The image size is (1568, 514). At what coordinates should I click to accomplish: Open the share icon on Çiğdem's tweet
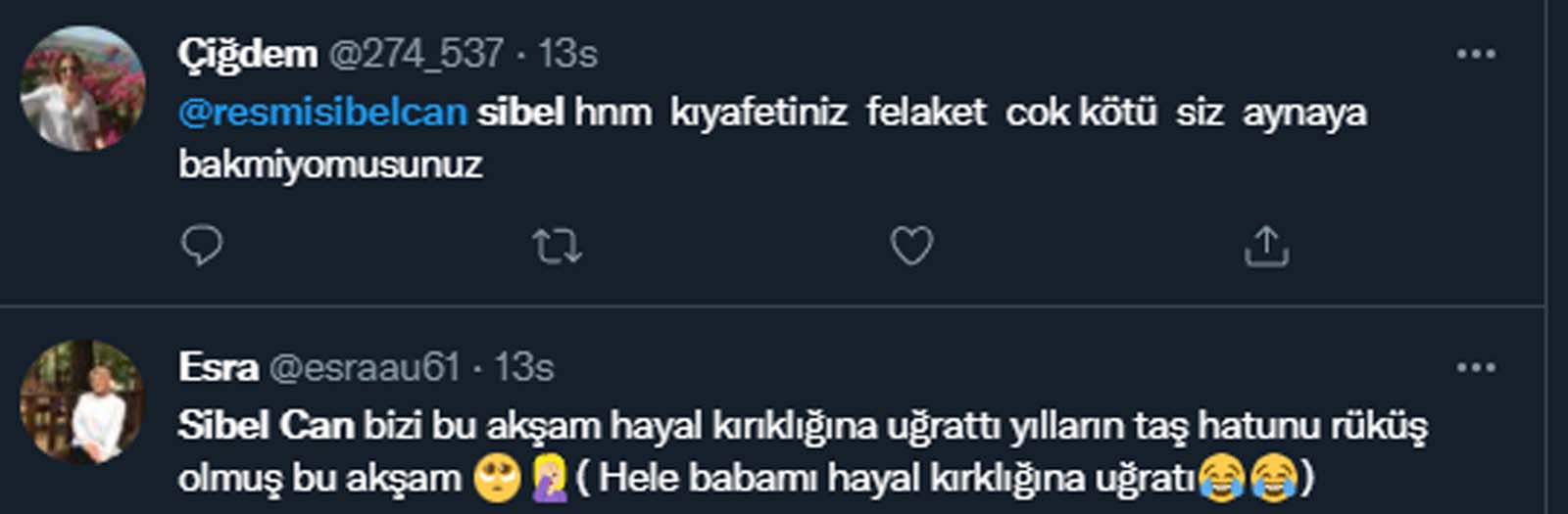click(1266, 246)
